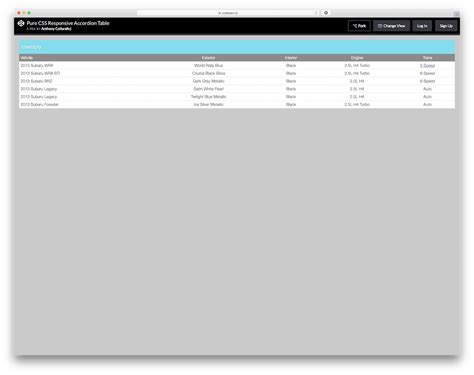Click the Ice Silver Metallic exterior cell

[208, 104]
